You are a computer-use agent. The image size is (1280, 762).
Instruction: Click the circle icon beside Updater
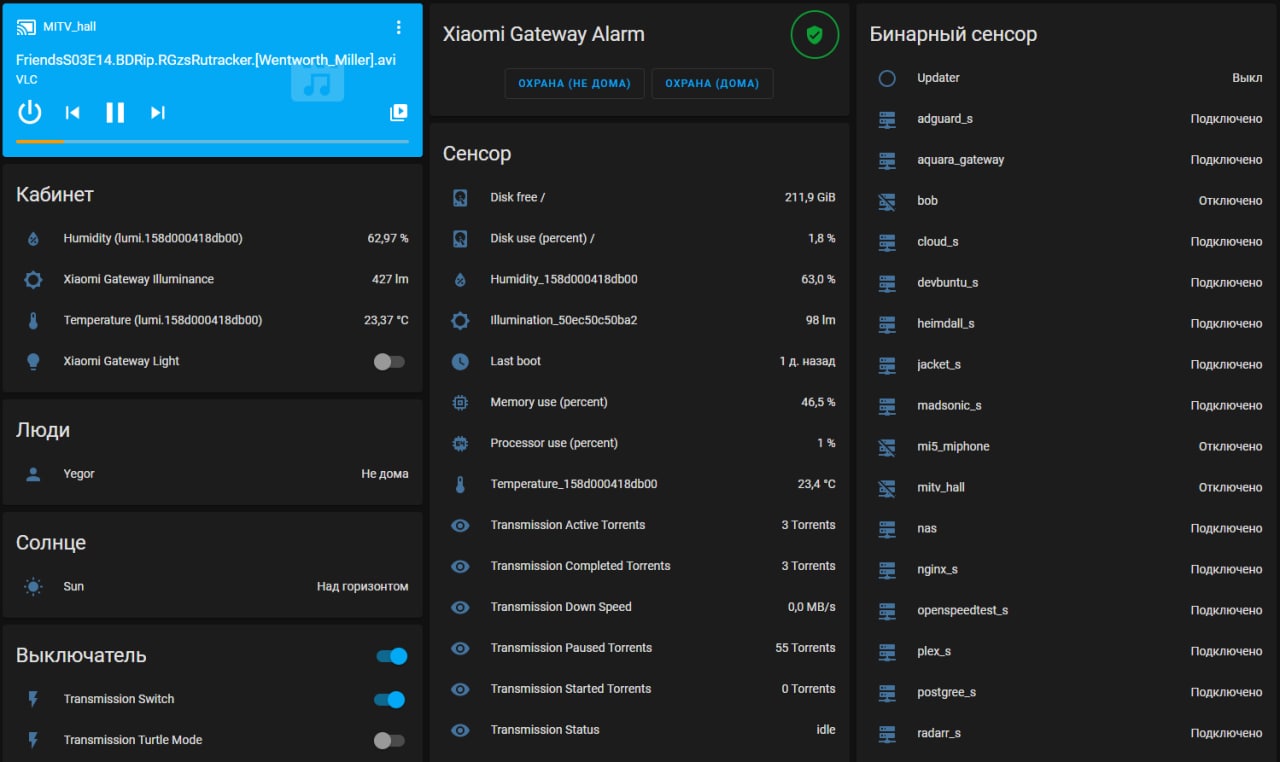(887, 78)
